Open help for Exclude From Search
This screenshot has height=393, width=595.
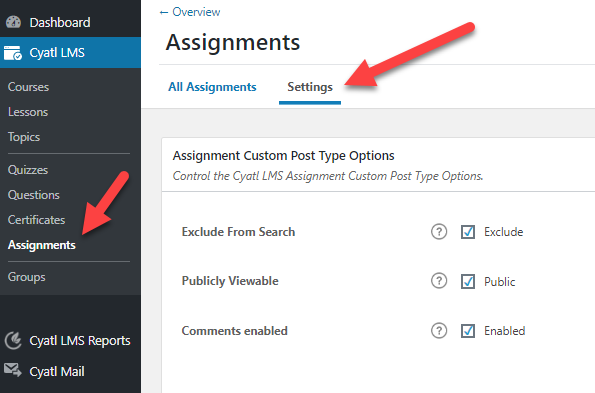[x=439, y=231]
